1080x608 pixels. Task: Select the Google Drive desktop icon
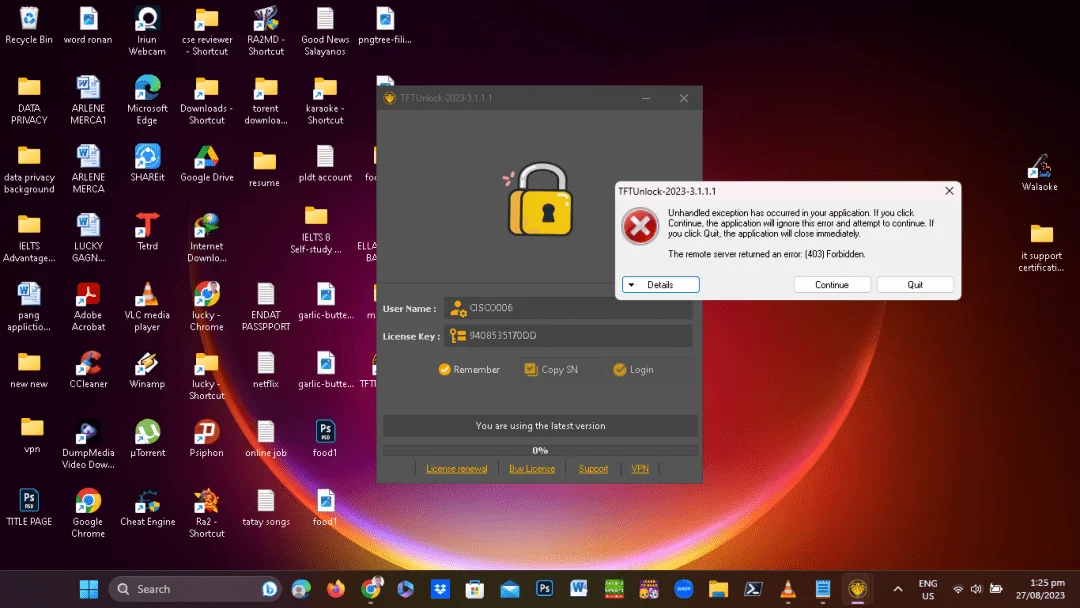[x=207, y=163]
